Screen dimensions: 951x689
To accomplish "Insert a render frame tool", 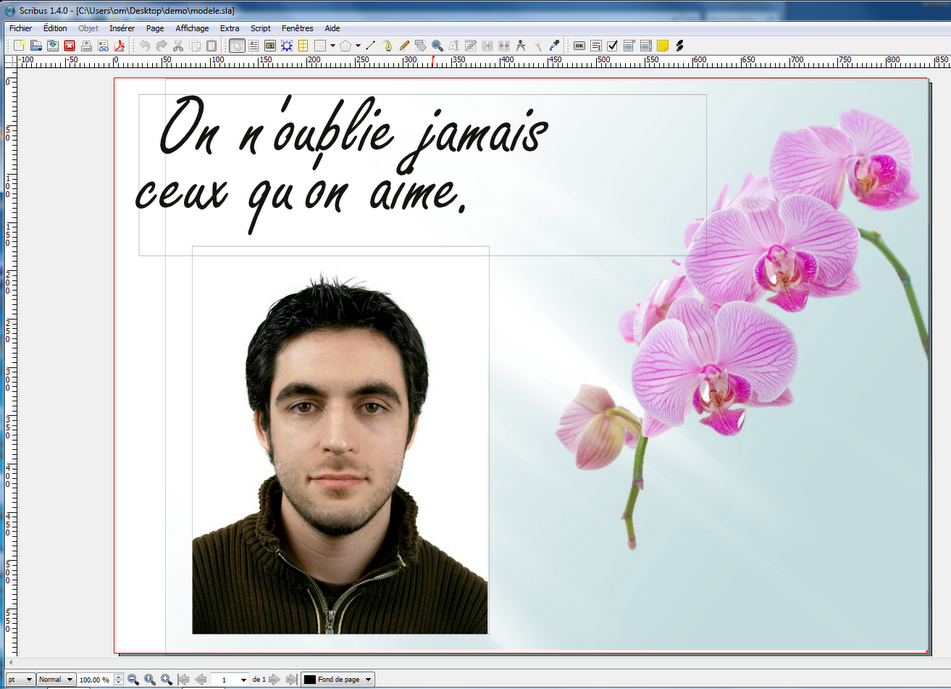I will click(x=287, y=45).
